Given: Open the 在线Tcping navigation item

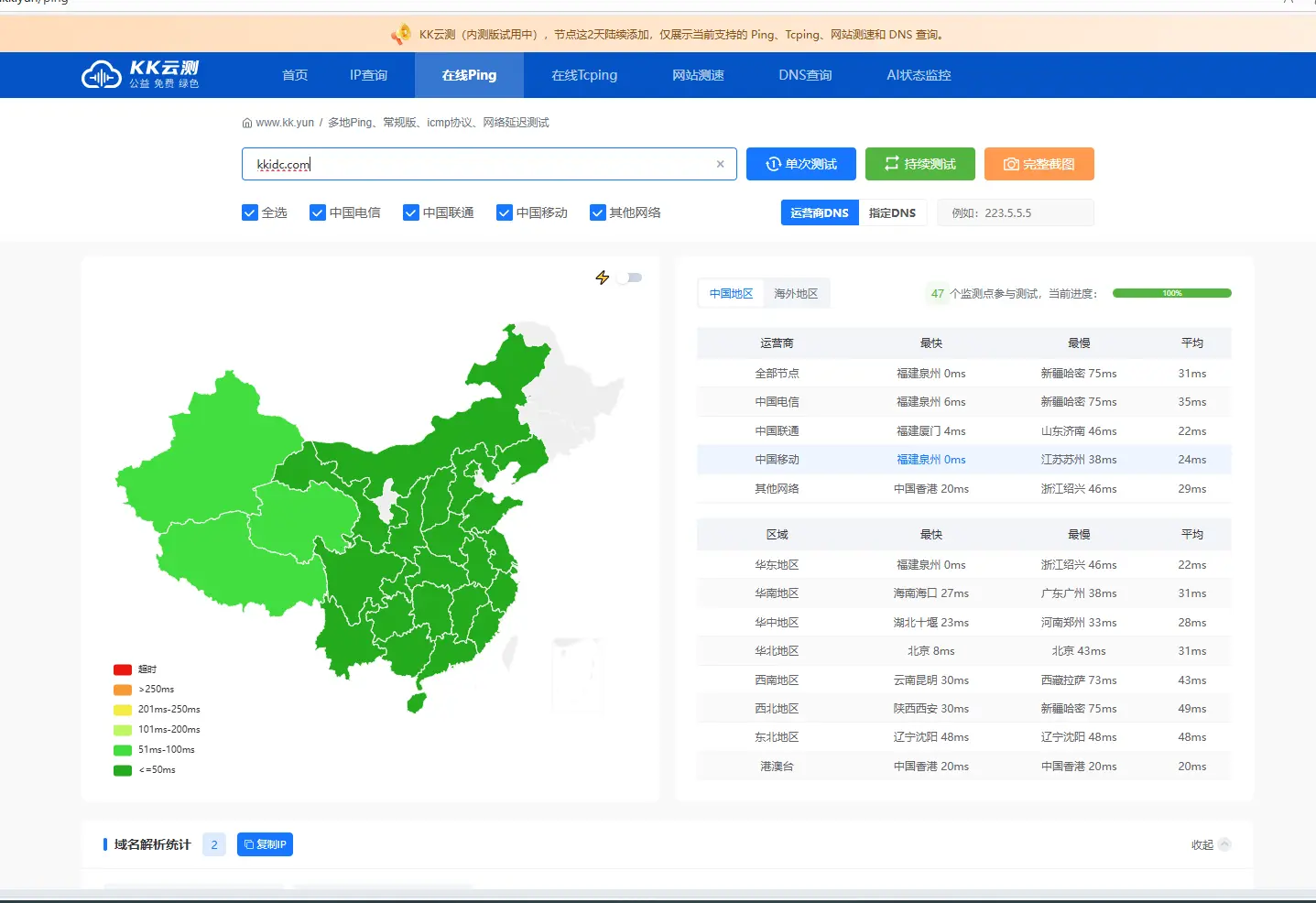Looking at the screenshot, I should [584, 75].
